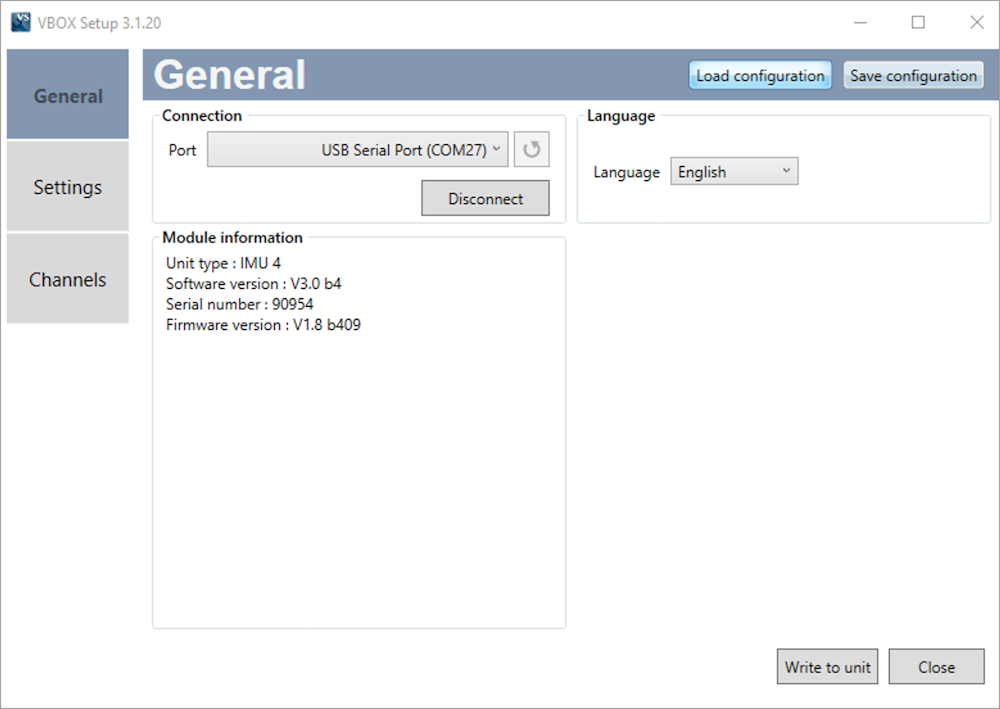Close the window with the title bar X
The image size is (1000, 709).
pyautogui.click(x=976, y=22)
